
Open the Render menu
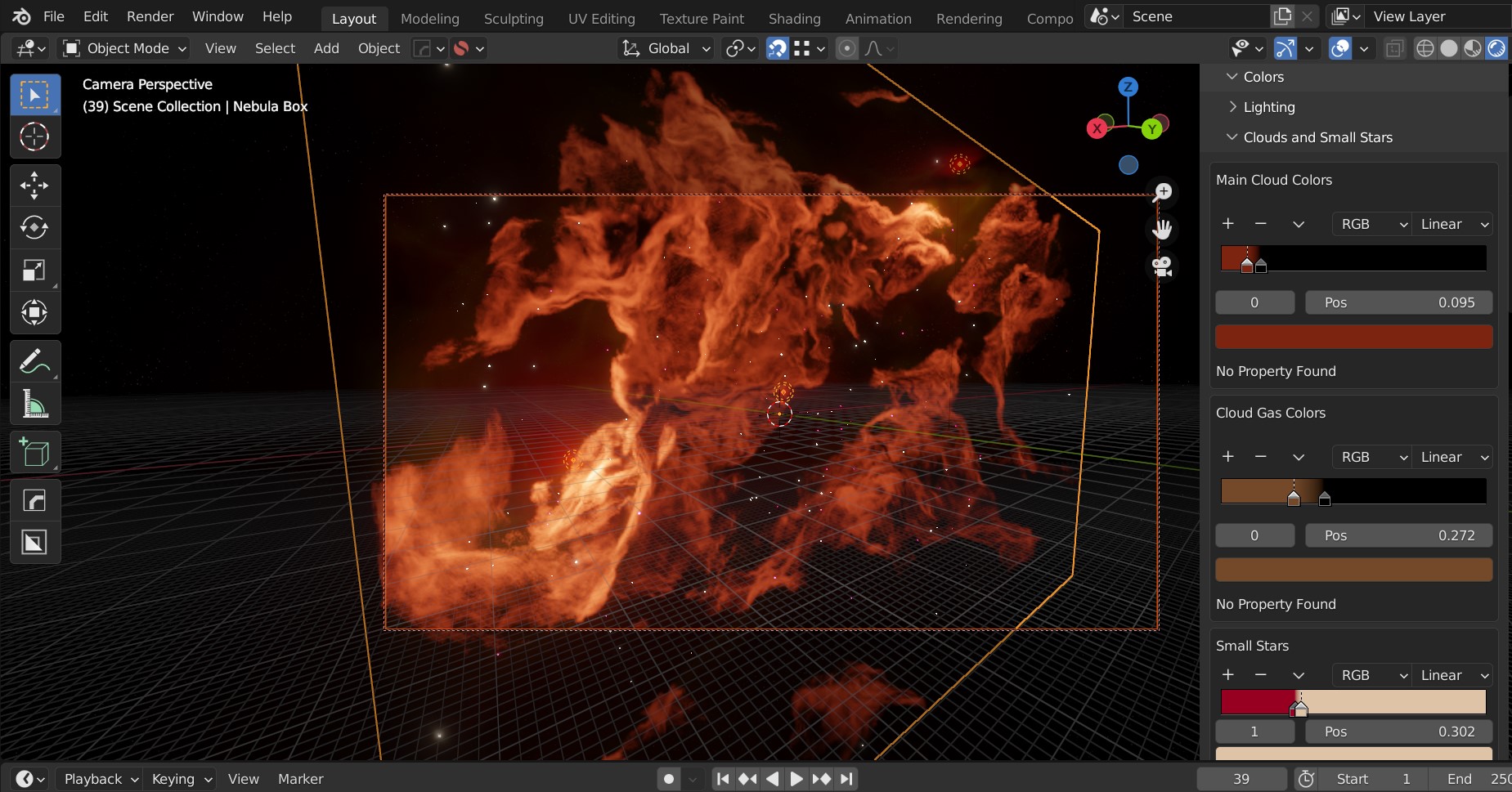150,16
